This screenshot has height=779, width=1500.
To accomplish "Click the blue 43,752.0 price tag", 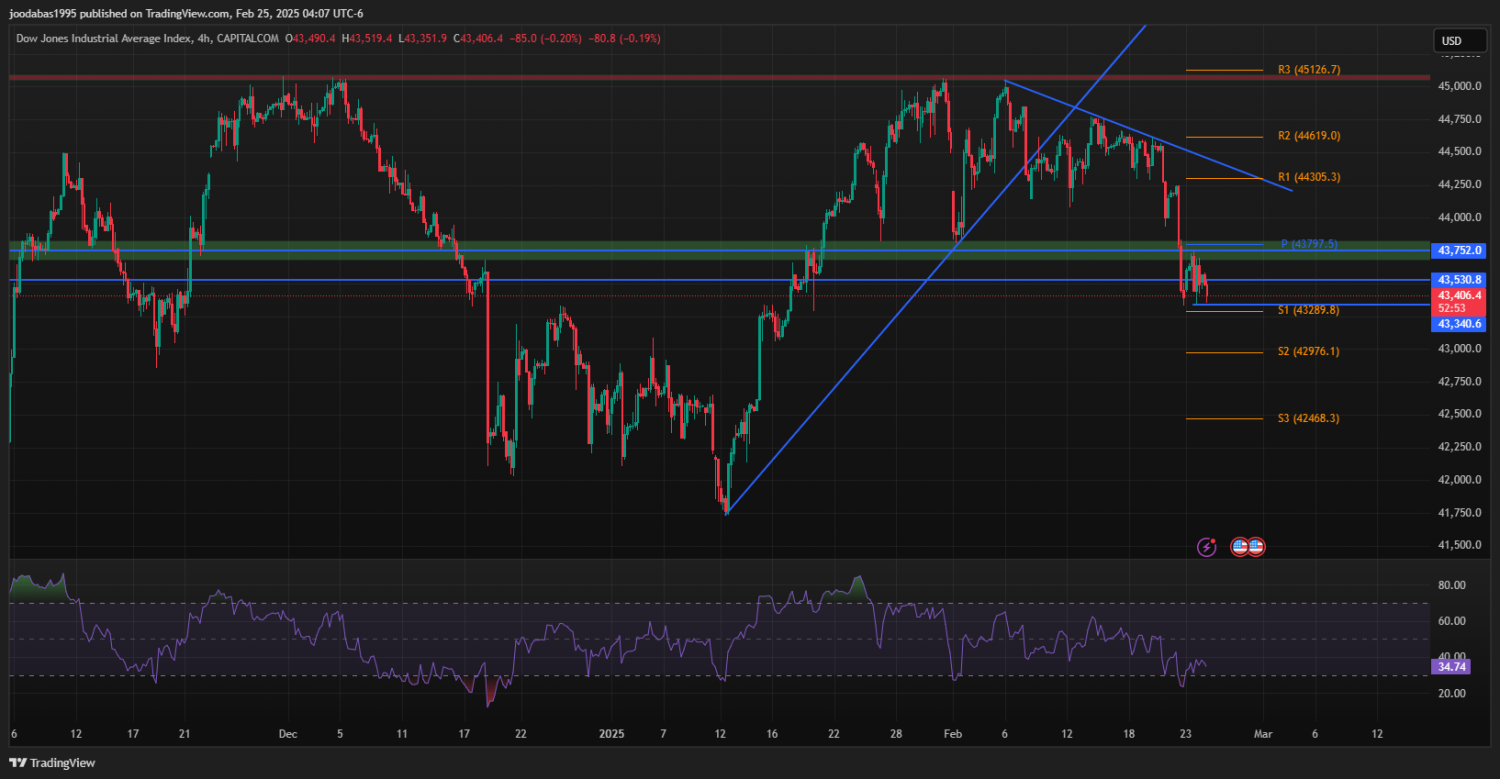I will (1460, 250).
